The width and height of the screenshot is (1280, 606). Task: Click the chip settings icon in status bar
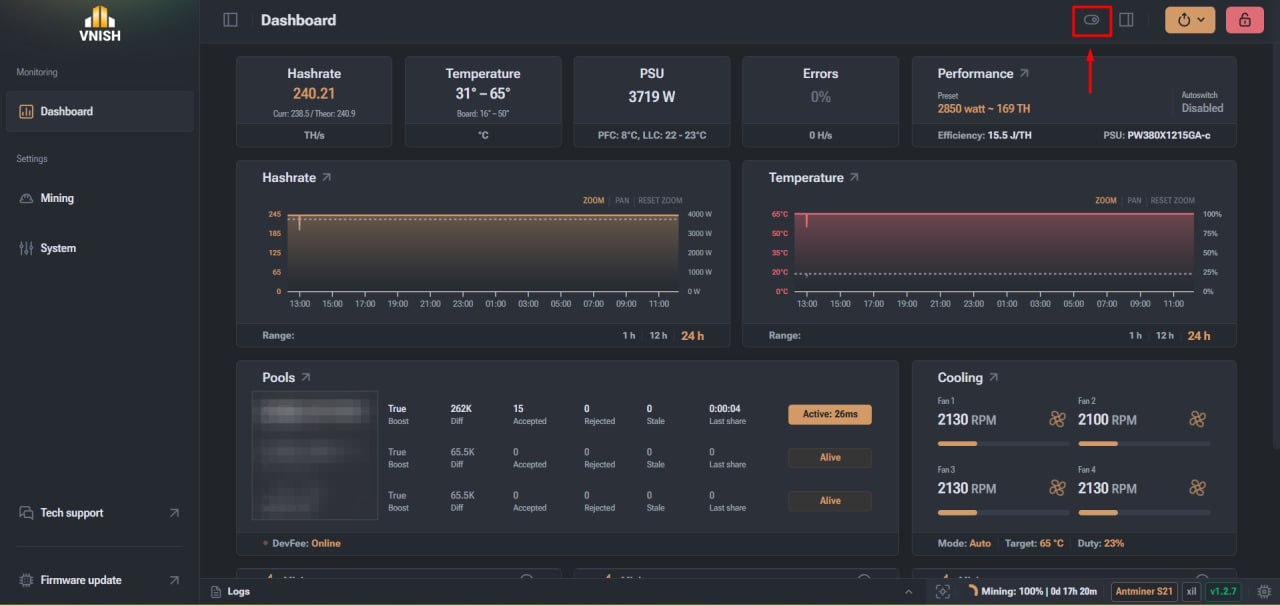point(1264,592)
